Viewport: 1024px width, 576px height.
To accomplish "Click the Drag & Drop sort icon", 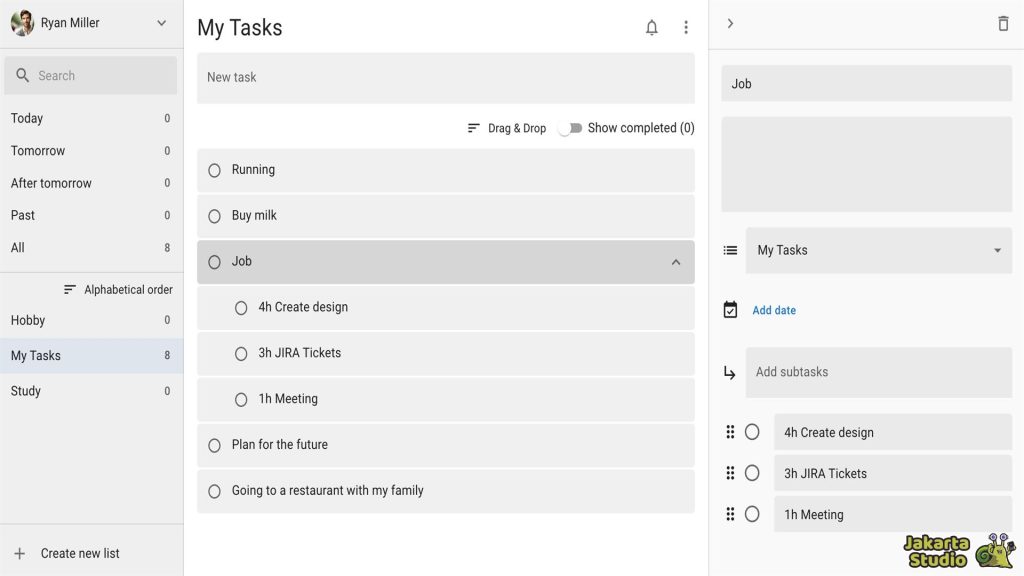I will point(474,128).
